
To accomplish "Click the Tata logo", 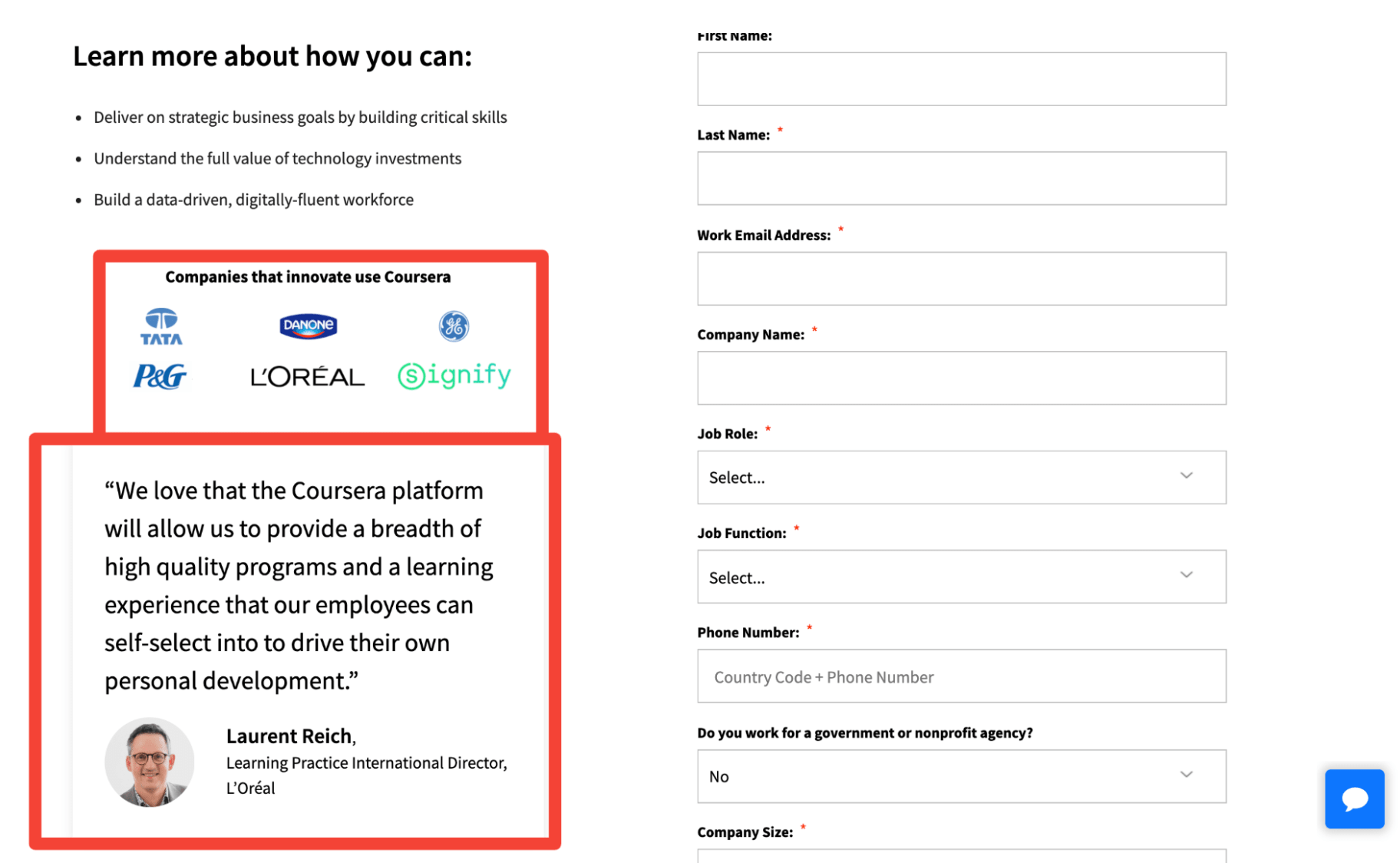I will click(161, 326).
